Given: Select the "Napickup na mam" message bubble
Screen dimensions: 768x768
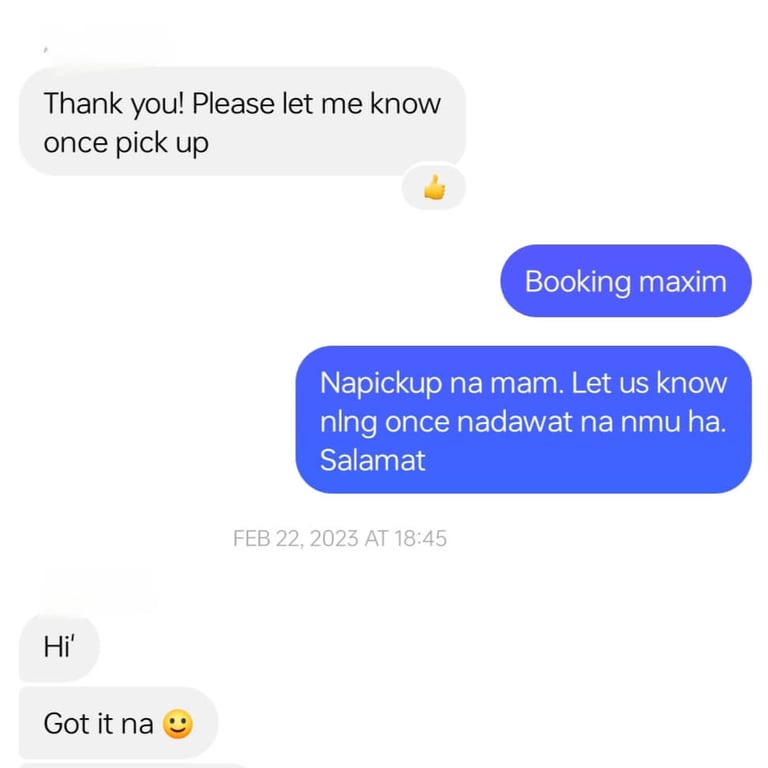Looking at the screenshot, I should tap(523, 419).
